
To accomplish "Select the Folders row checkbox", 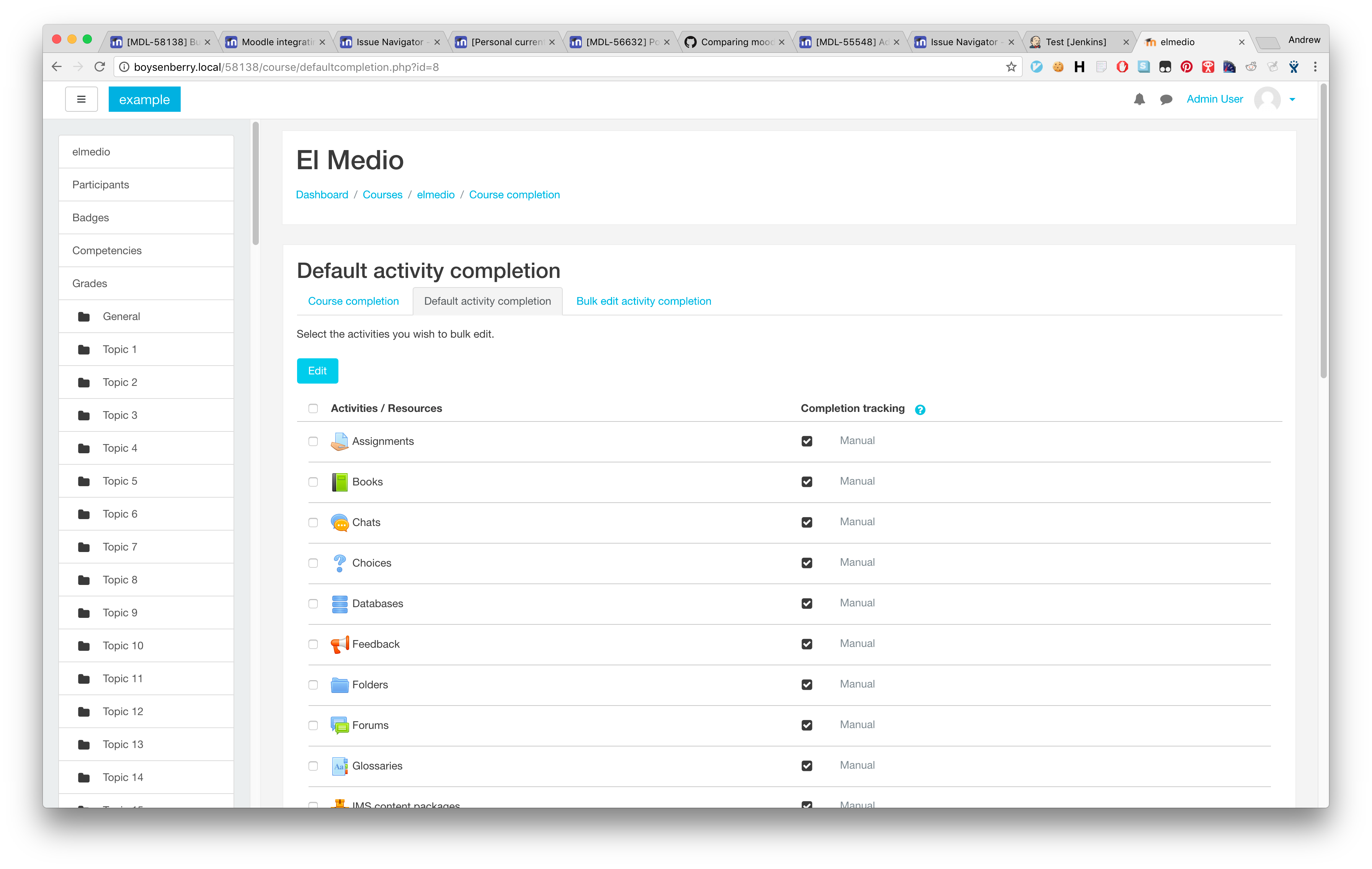I will tap(313, 684).
